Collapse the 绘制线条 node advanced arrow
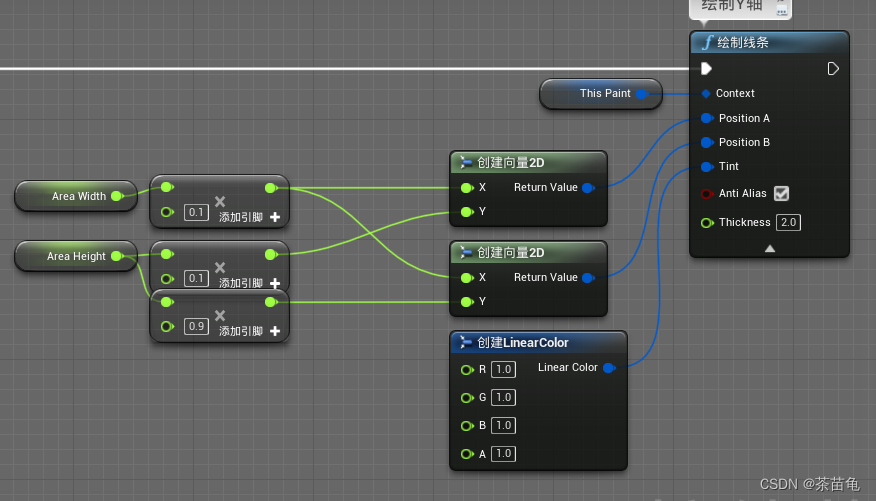 tap(770, 249)
